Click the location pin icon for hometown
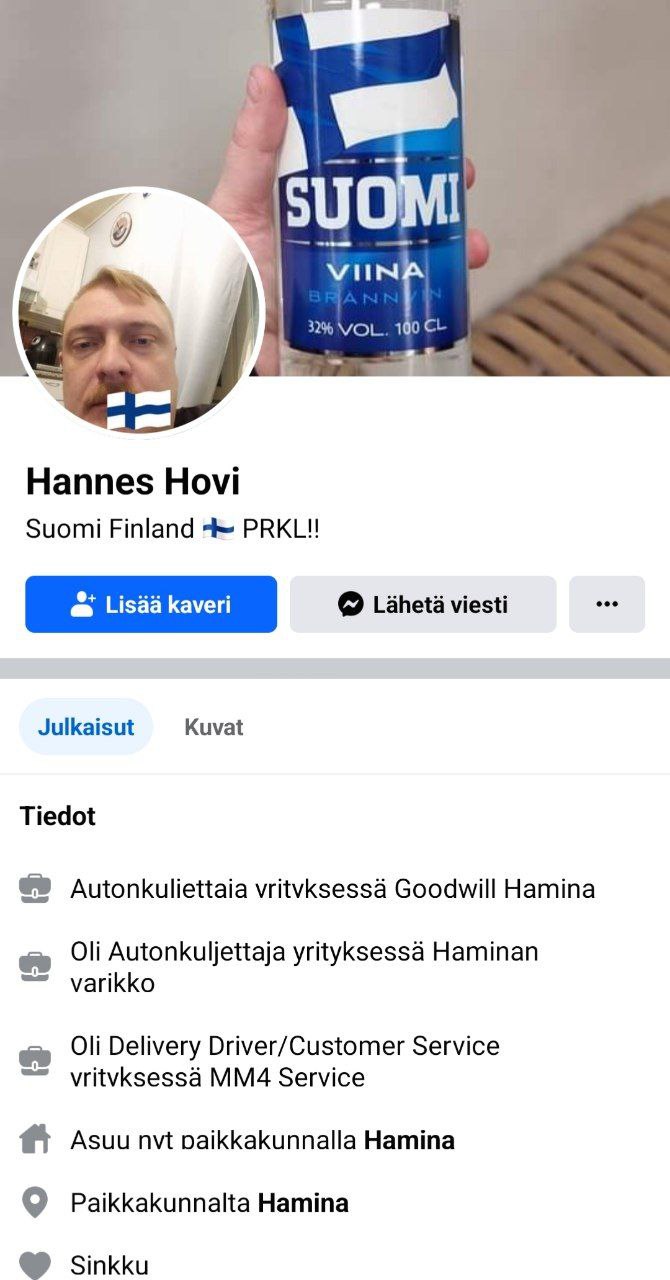The width and height of the screenshot is (670, 1280). tap(35, 1202)
